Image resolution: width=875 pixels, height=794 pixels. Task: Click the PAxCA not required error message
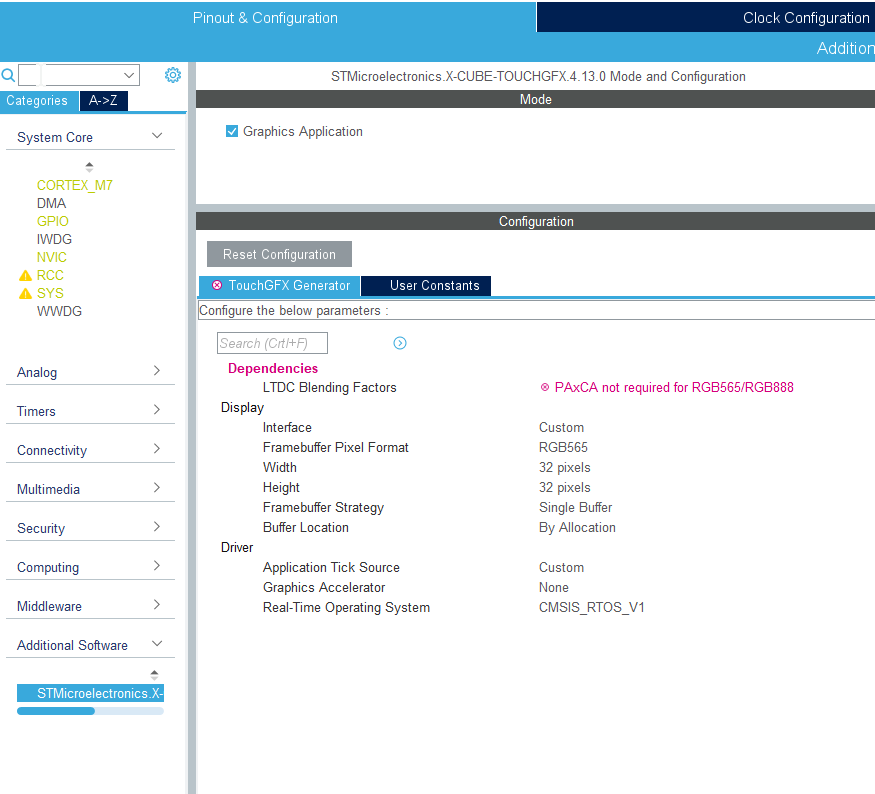[x=674, y=387]
